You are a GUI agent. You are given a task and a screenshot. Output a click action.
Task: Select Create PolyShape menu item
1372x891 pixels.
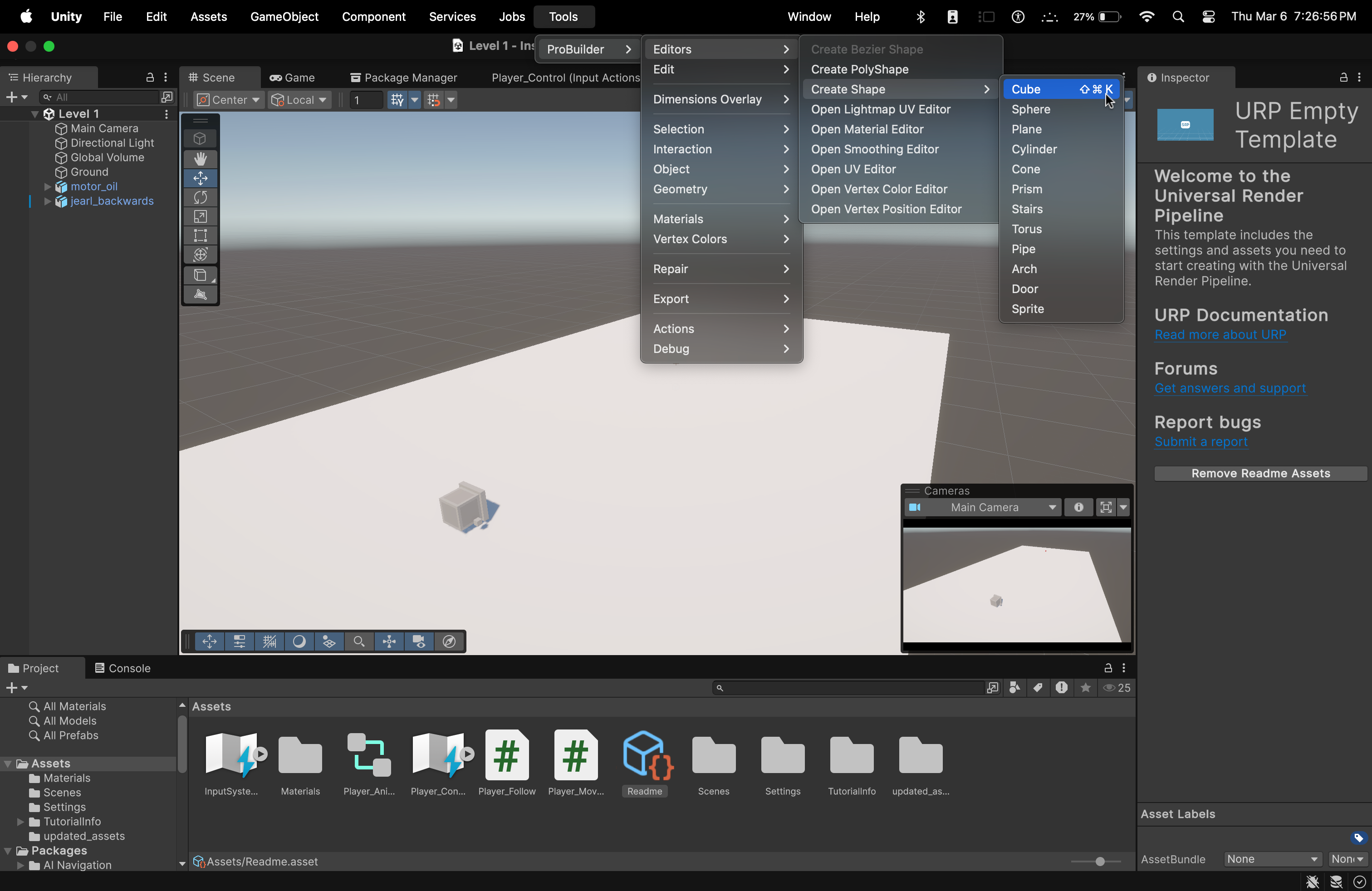coord(900,69)
